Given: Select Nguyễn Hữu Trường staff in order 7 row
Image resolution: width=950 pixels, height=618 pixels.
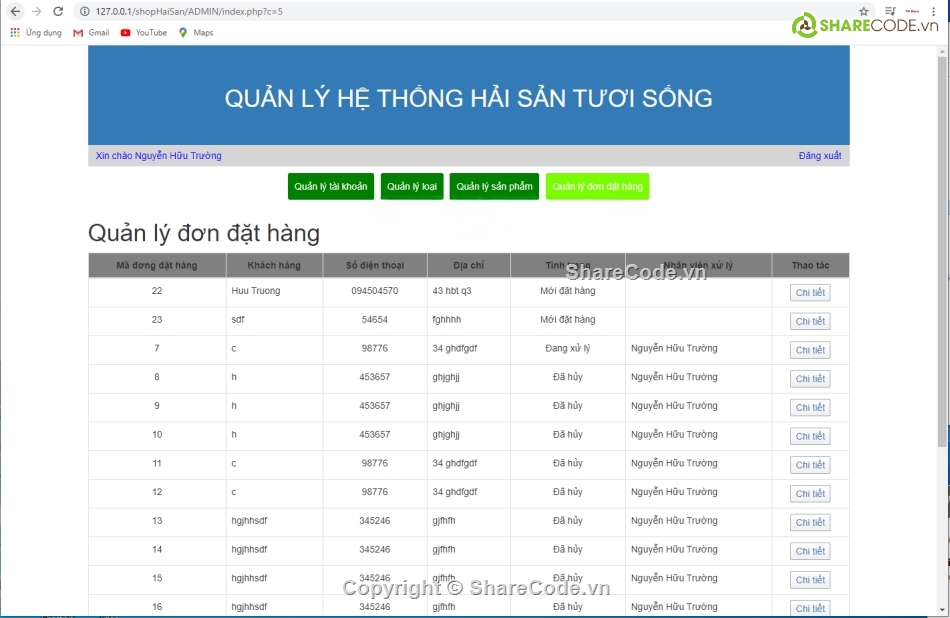Looking at the screenshot, I should point(674,348).
